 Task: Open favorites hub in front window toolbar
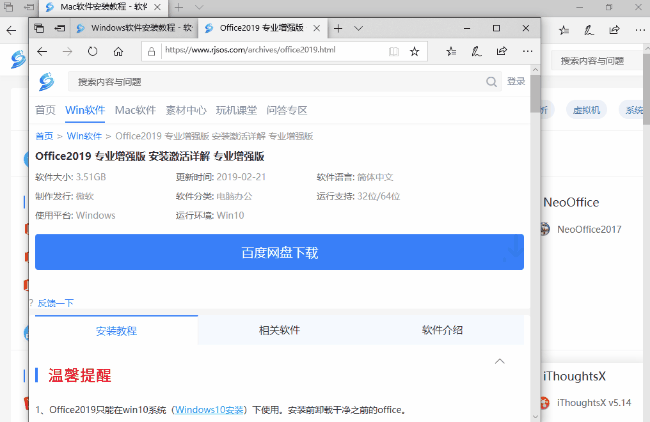451,51
